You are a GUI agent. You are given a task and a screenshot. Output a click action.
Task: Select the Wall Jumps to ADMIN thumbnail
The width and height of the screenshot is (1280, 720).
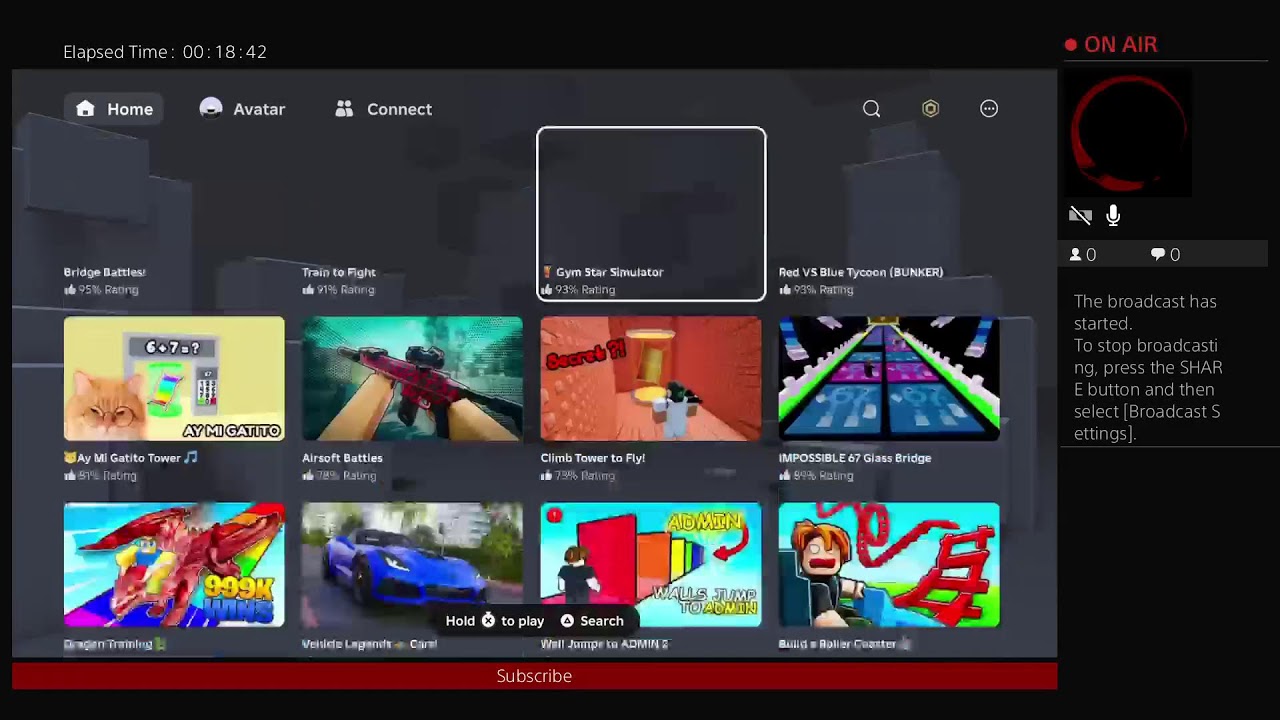pos(651,565)
